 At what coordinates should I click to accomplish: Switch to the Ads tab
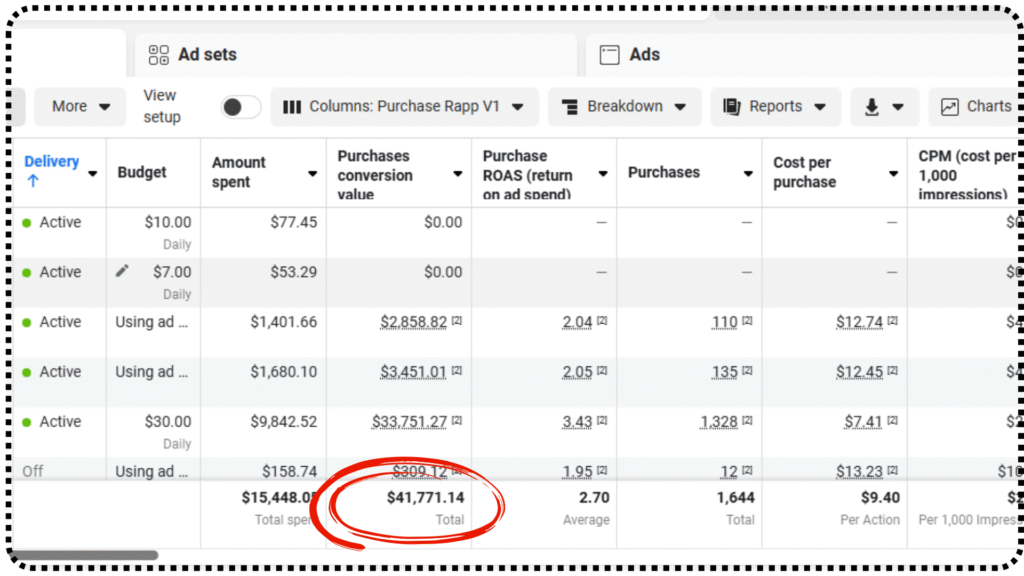click(x=644, y=55)
